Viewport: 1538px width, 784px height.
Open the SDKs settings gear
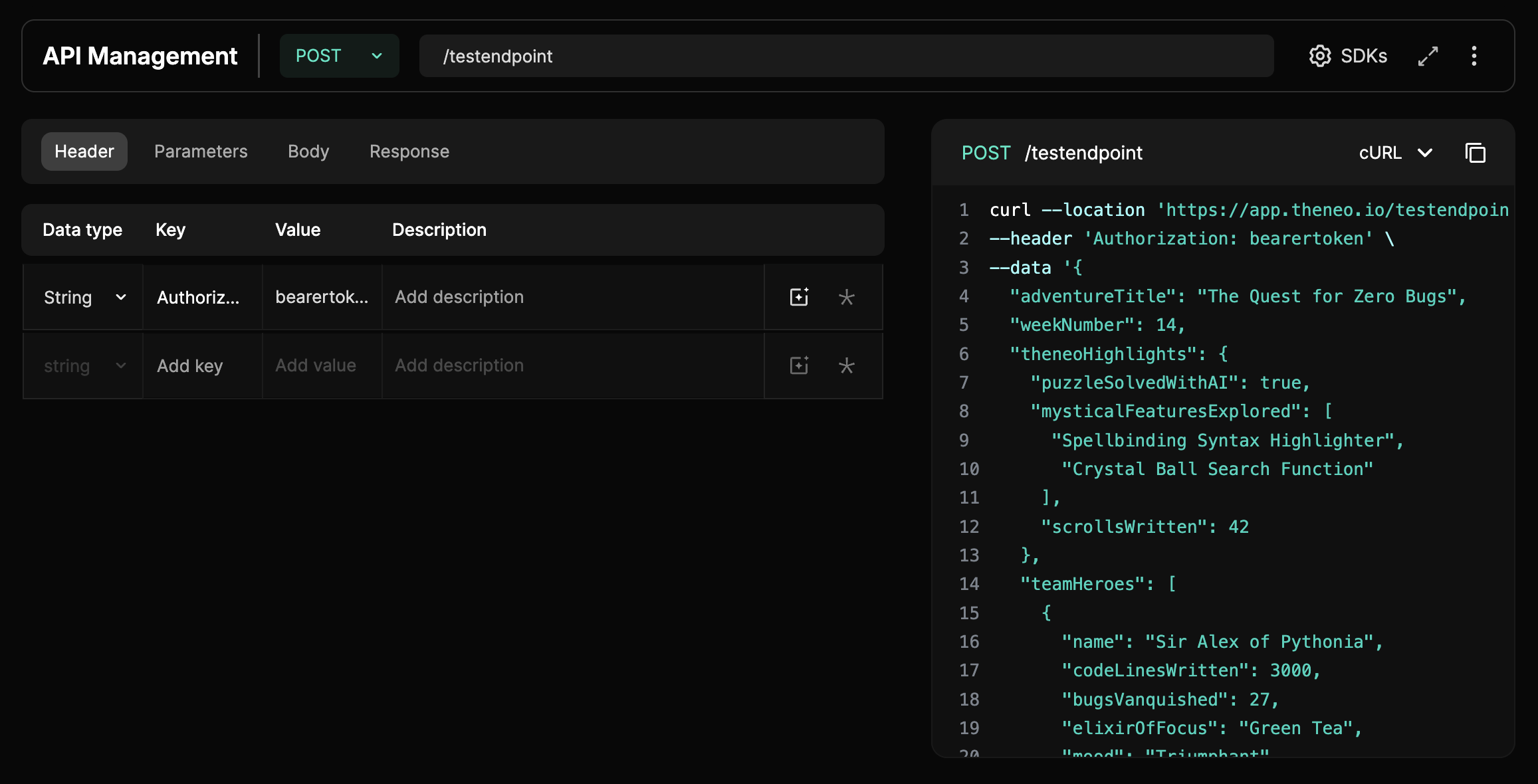pyautogui.click(x=1320, y=56)
